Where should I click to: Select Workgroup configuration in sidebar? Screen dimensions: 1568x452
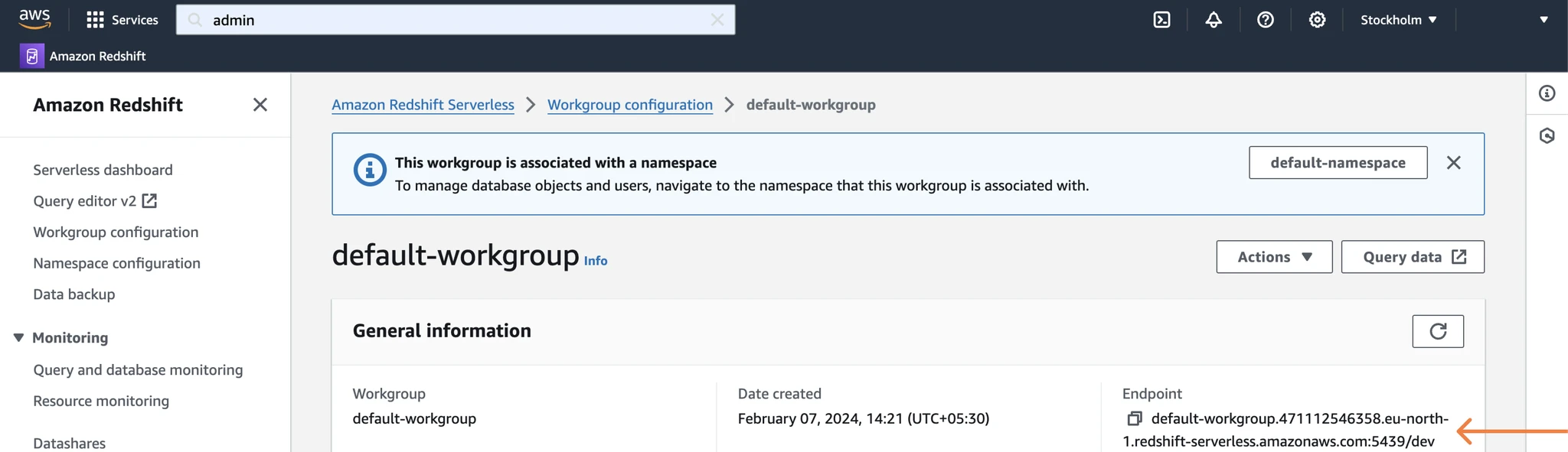[x=116, y=232]
